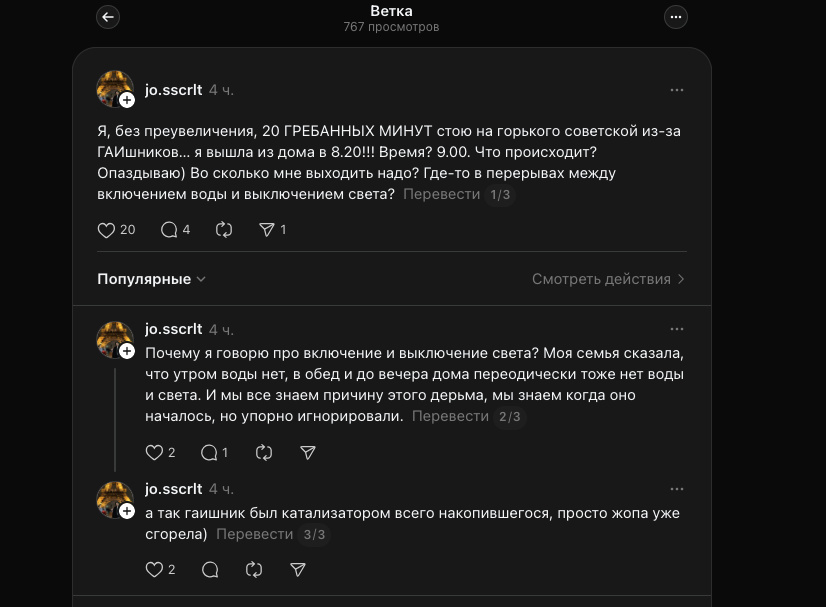Viewport: 826px width, 607px height.
Task: Like the third post (3/3)
Action: 154,570
